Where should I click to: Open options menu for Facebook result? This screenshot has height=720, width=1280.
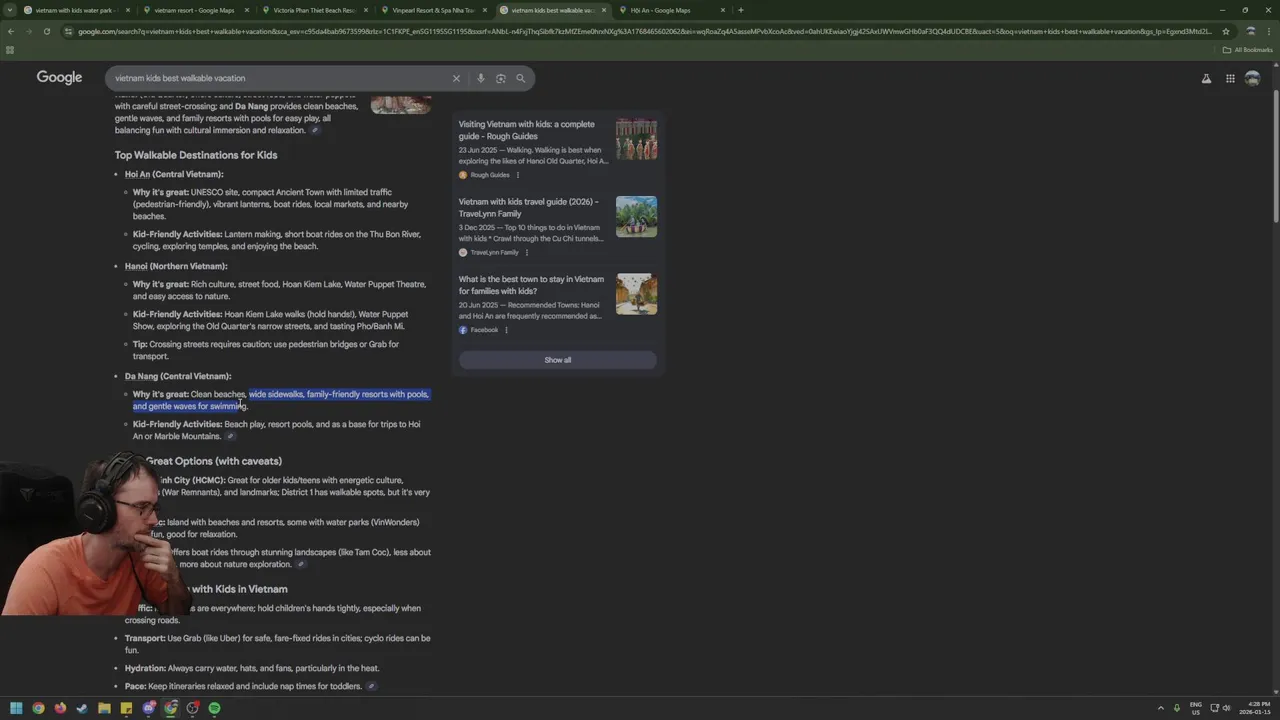point(506,330)
